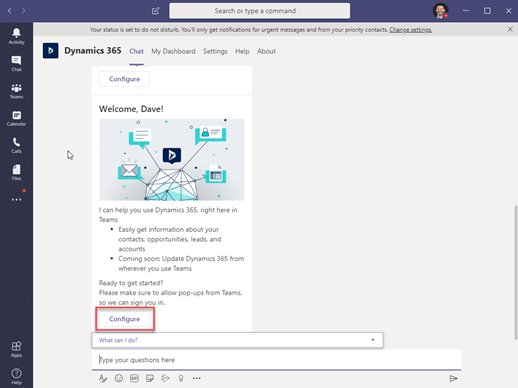Screen dimensions: 518x388
Task: Open the Apps store in sidebar
Action: coord(16,349)
